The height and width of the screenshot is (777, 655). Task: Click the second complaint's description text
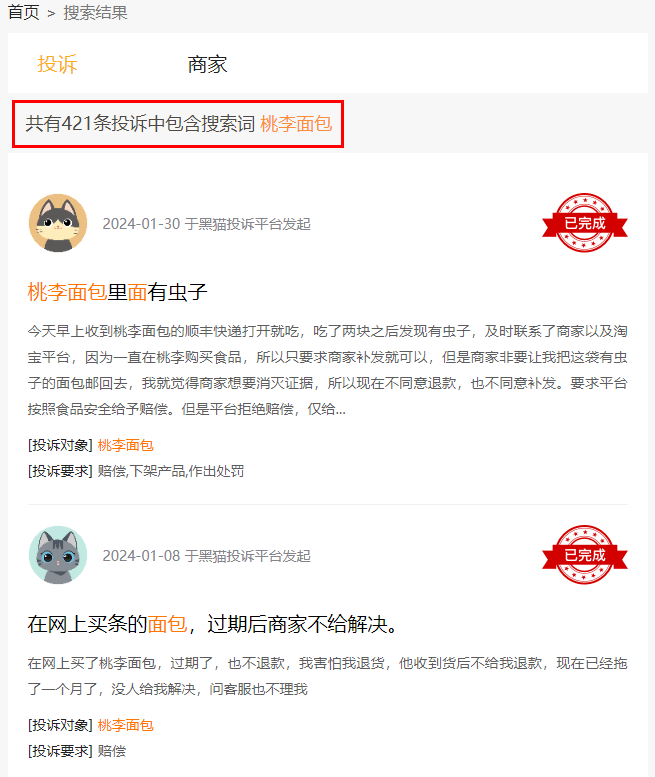(328, 676)
